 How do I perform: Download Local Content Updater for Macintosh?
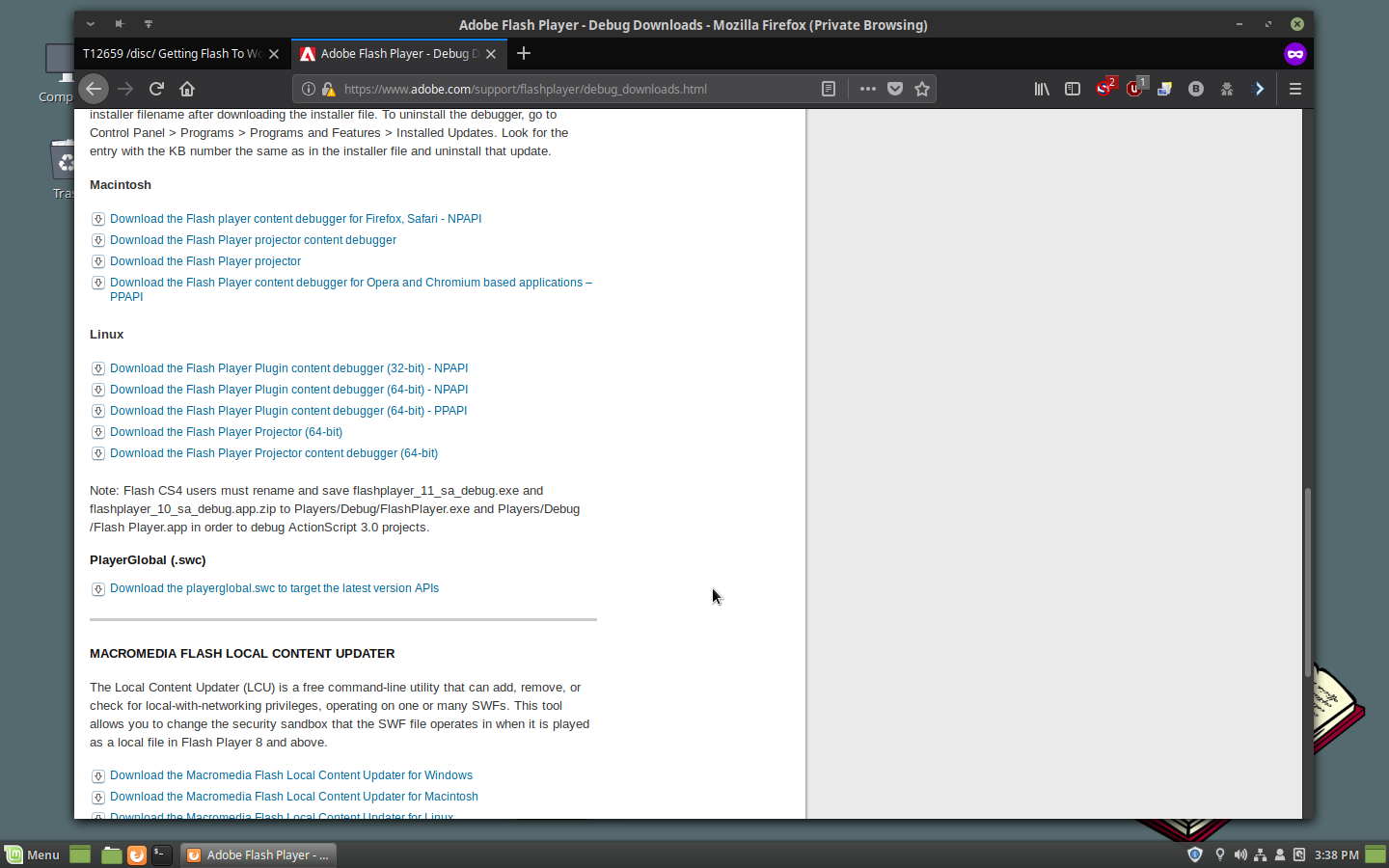[x=294, y=797]
